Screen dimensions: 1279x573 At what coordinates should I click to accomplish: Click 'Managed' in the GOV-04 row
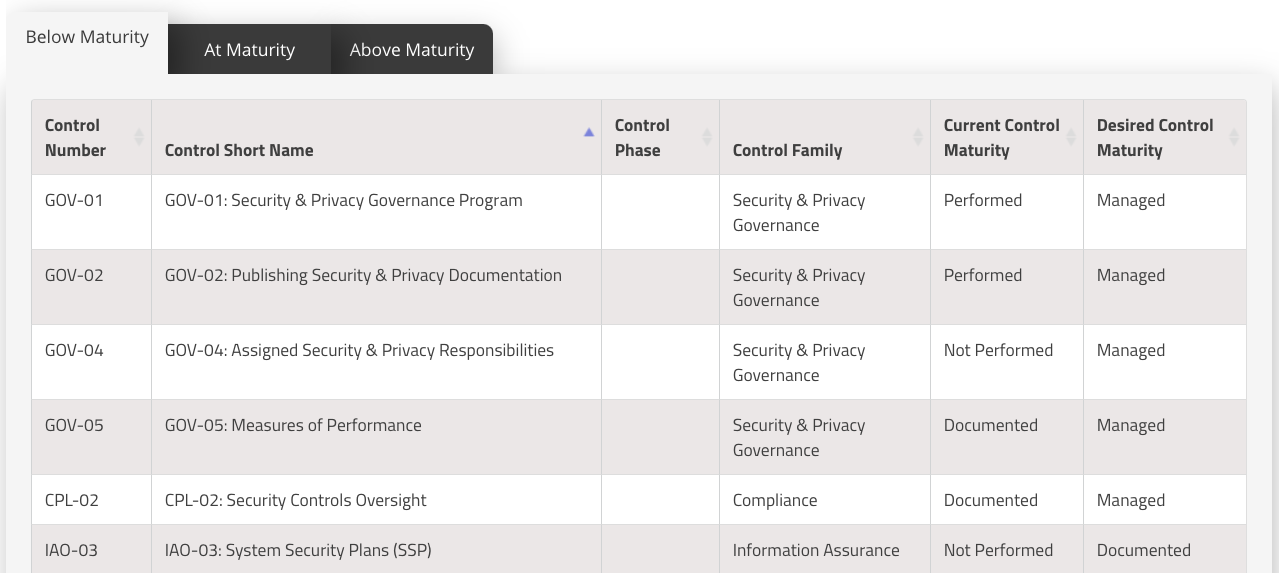point(1131,350)
